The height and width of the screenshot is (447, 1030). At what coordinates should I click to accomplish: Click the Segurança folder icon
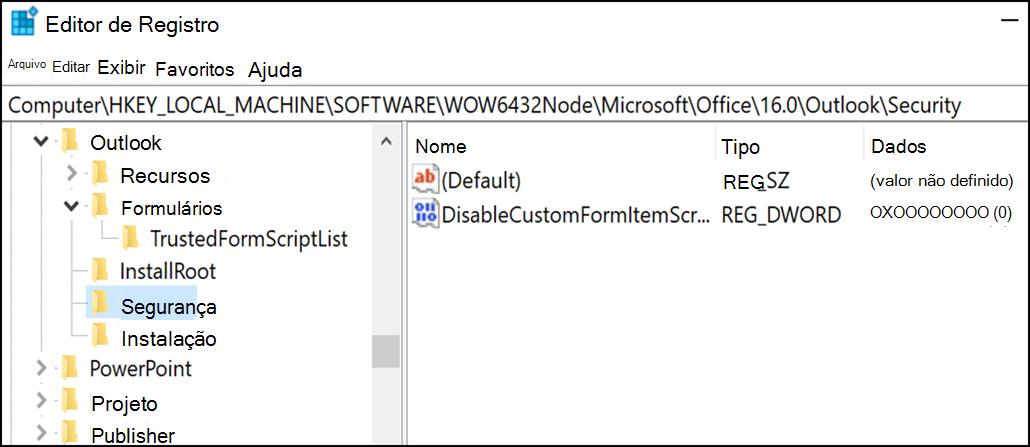100,302
